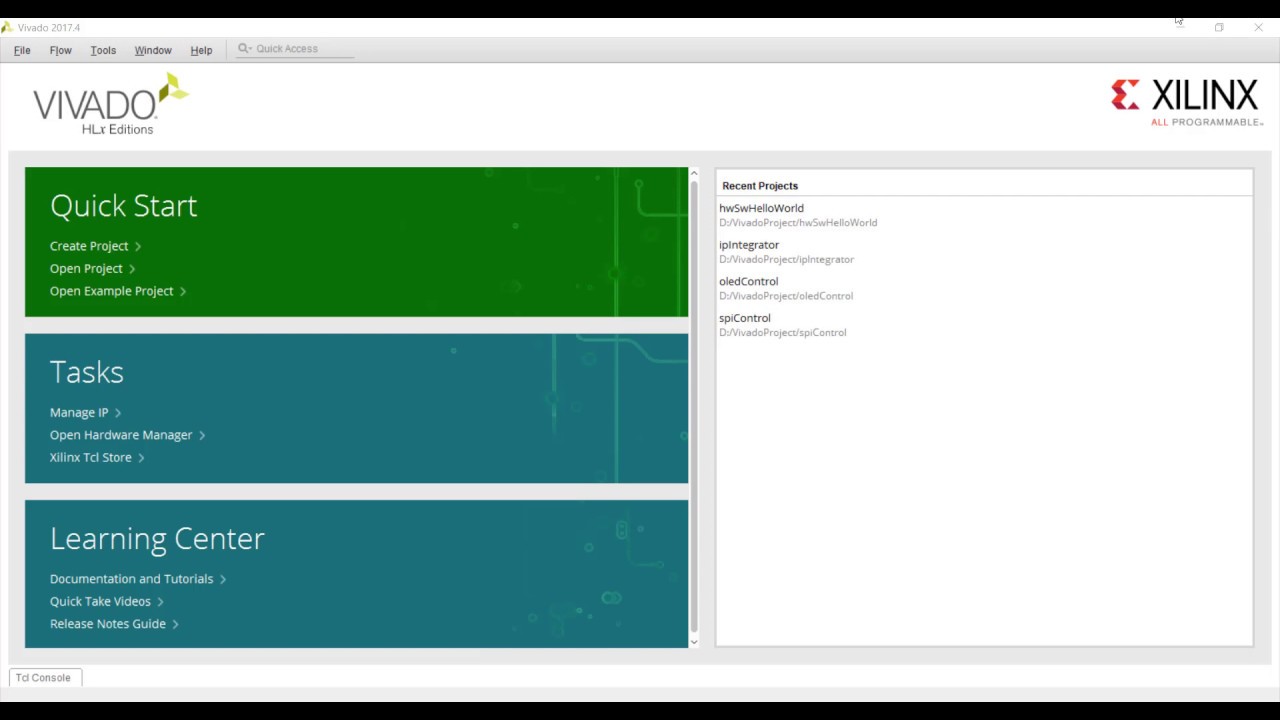Click the chevron next to Create Project
1280x720 pixels.
coord(138,246)
